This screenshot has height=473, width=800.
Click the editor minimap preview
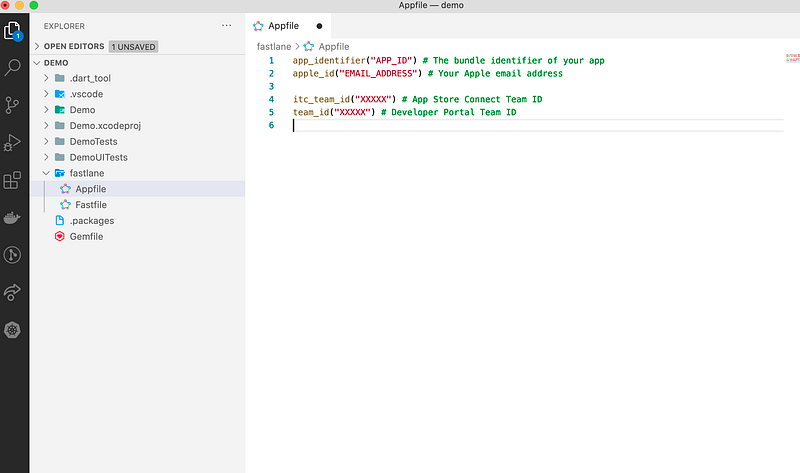click(x=792, y=58)
